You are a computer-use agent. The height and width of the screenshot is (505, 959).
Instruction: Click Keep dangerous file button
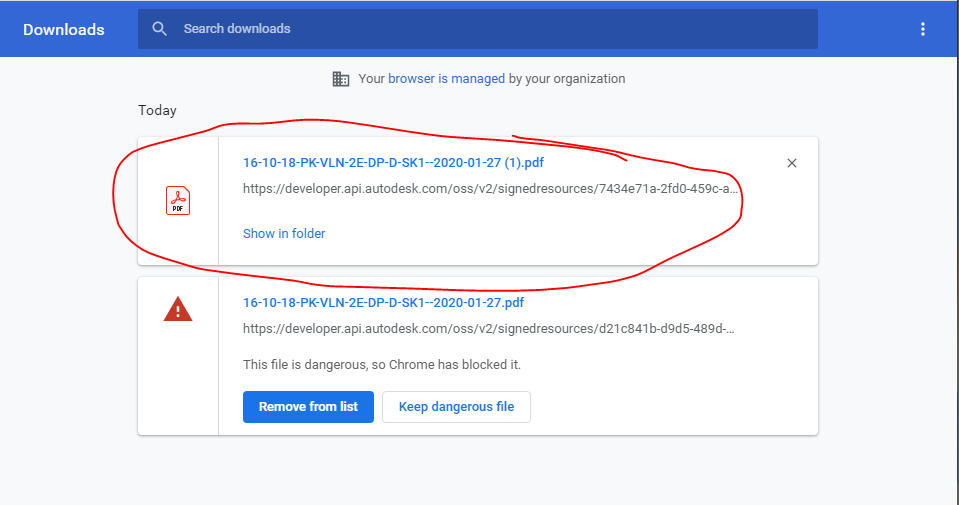point(456,407)
